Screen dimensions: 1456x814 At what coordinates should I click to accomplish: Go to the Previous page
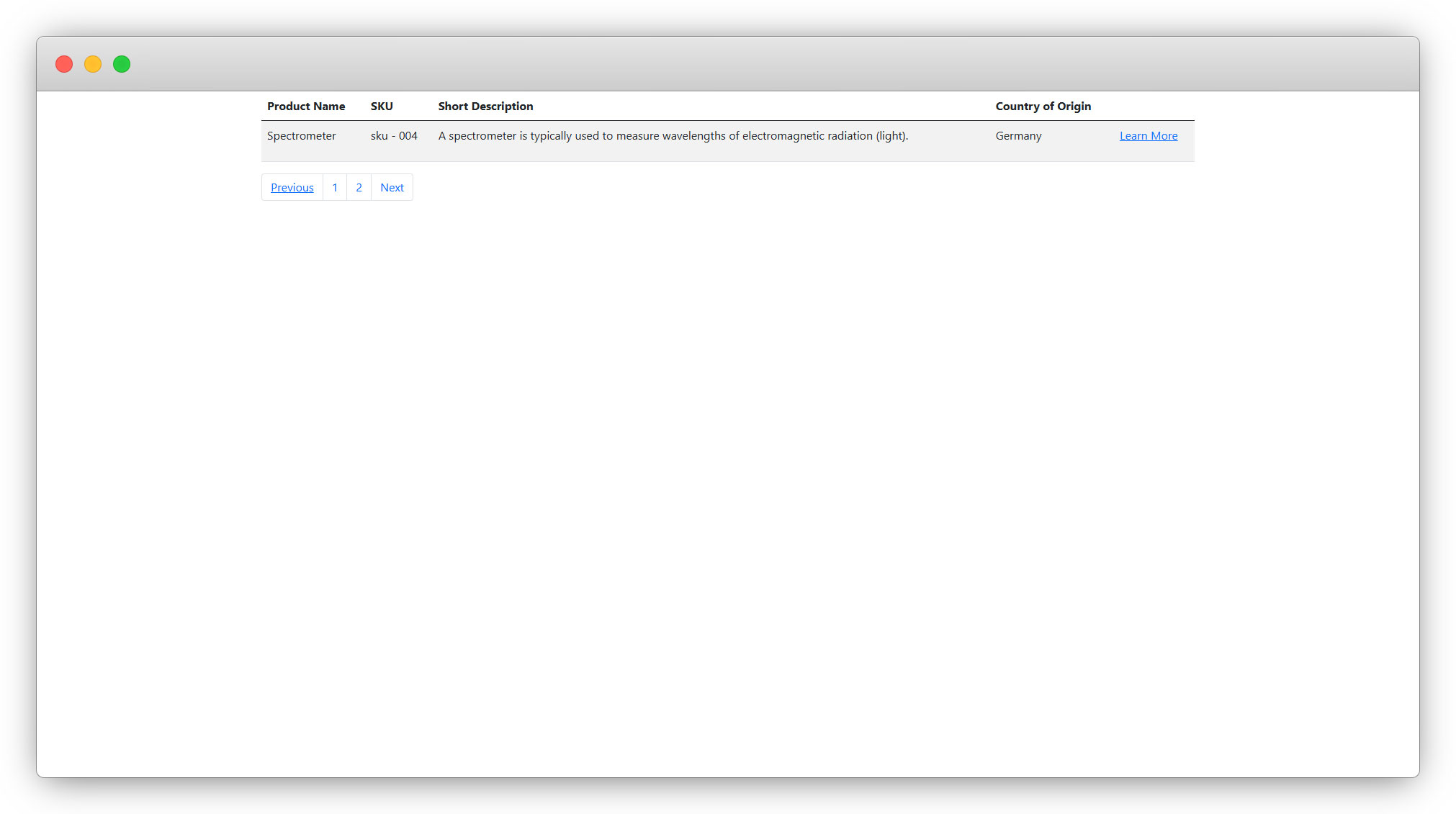[x=292, y=187]
